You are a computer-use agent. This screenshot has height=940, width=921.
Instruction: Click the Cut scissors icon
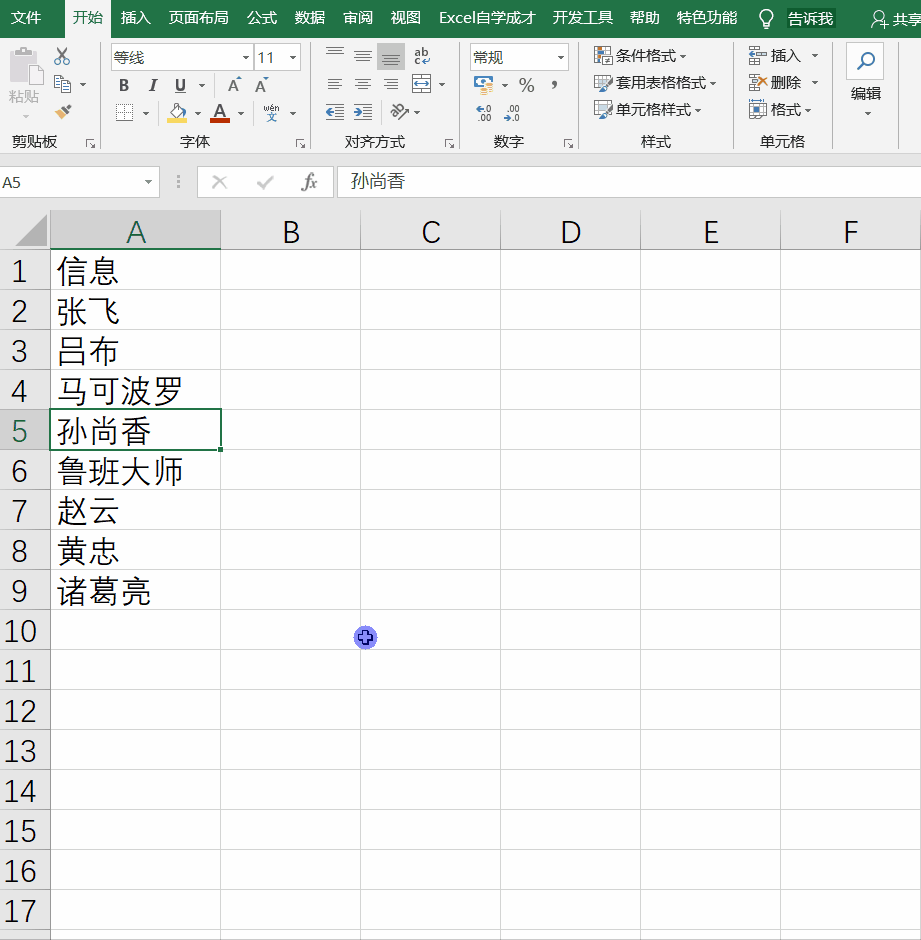[x=62, y=56]
